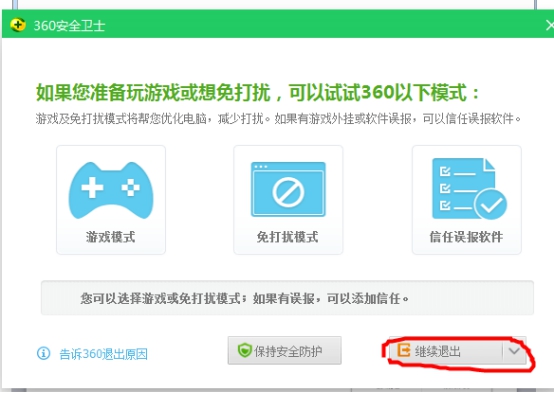
Task: Click the 游戏模式 label text
Action: pos(111,237)
